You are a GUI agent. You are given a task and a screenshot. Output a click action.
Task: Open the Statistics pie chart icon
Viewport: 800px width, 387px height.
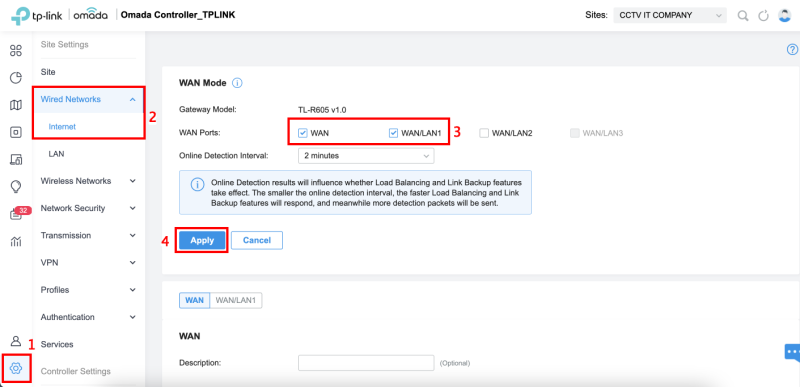[16, 78]
